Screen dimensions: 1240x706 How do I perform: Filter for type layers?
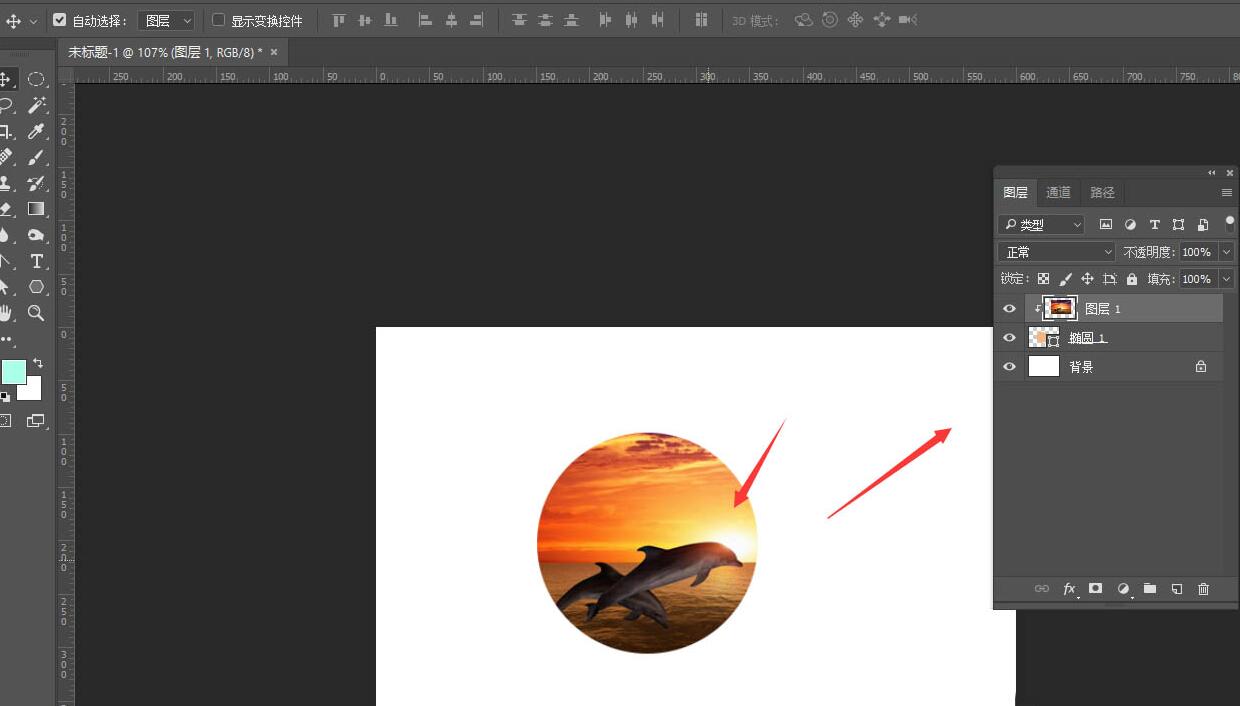(1155, 225)
